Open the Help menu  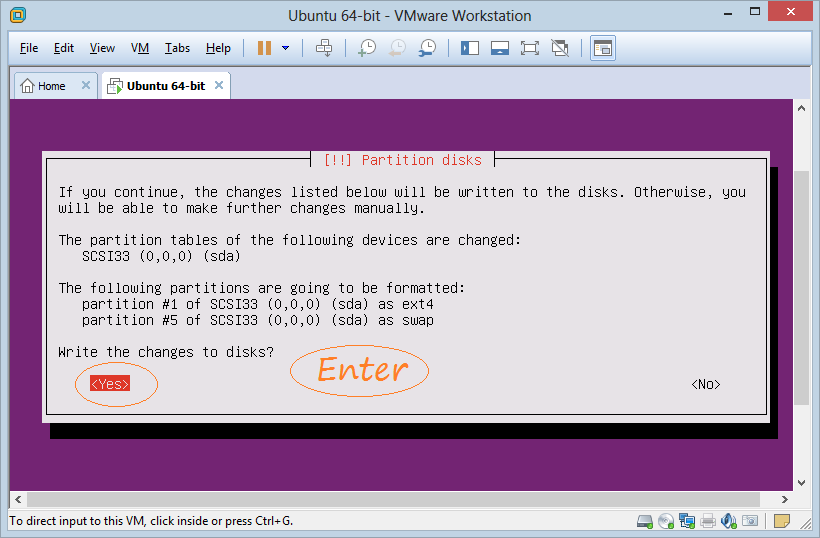tap(218, 48)
